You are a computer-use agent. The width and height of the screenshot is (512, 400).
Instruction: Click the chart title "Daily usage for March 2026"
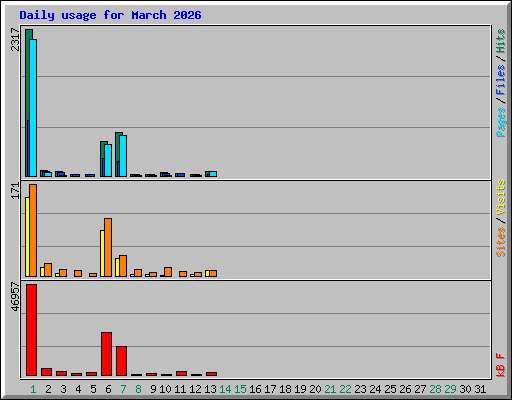pyautogui.click(x=110, y=15)
